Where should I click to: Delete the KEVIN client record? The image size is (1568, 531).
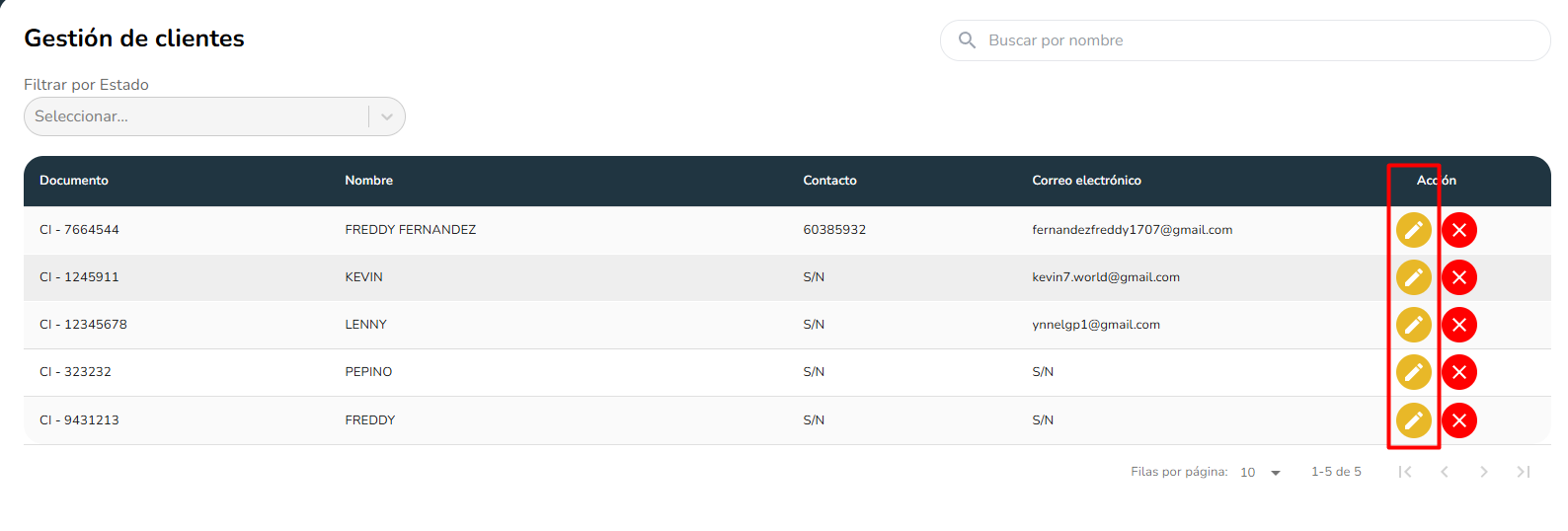(1458, 277)
